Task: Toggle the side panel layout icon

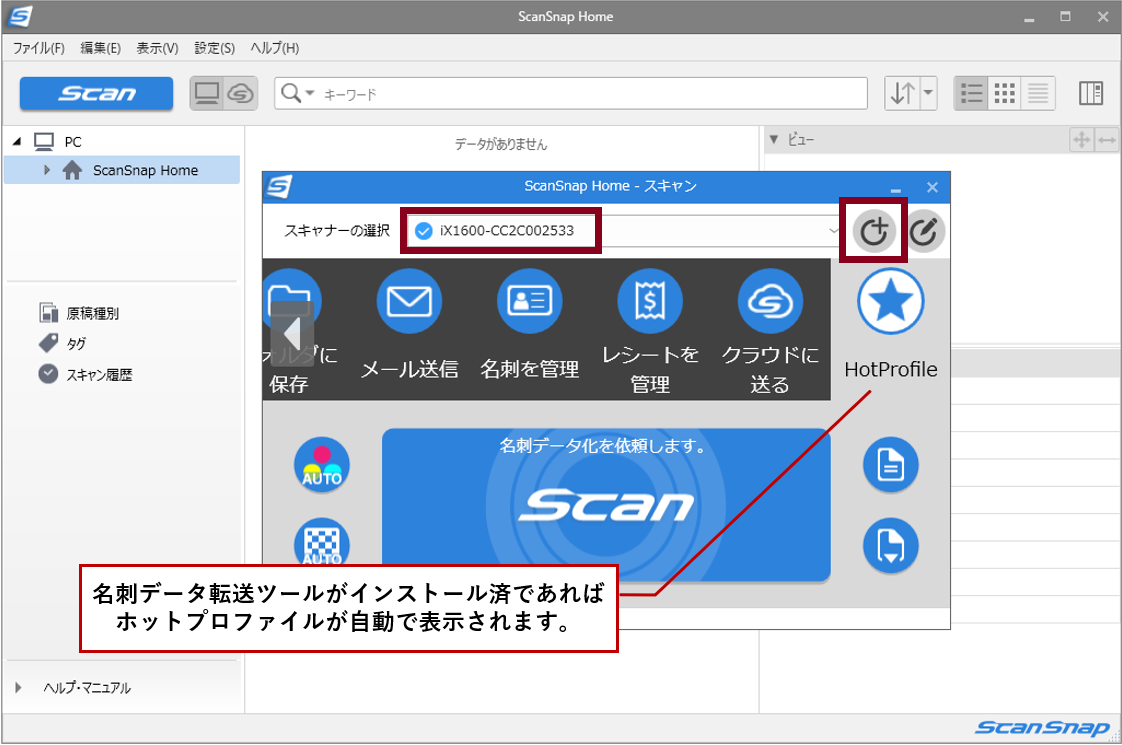Action: click(1091, 93)
